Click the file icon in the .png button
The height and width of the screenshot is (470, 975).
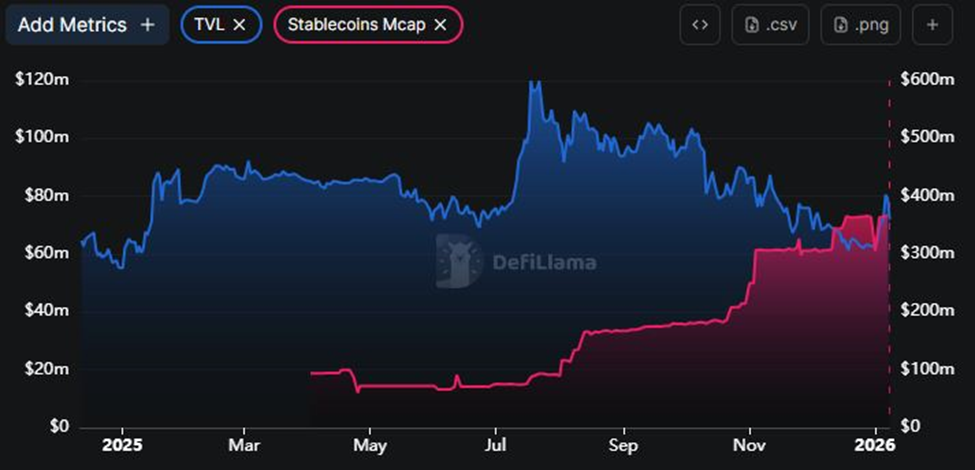[840, 25]
